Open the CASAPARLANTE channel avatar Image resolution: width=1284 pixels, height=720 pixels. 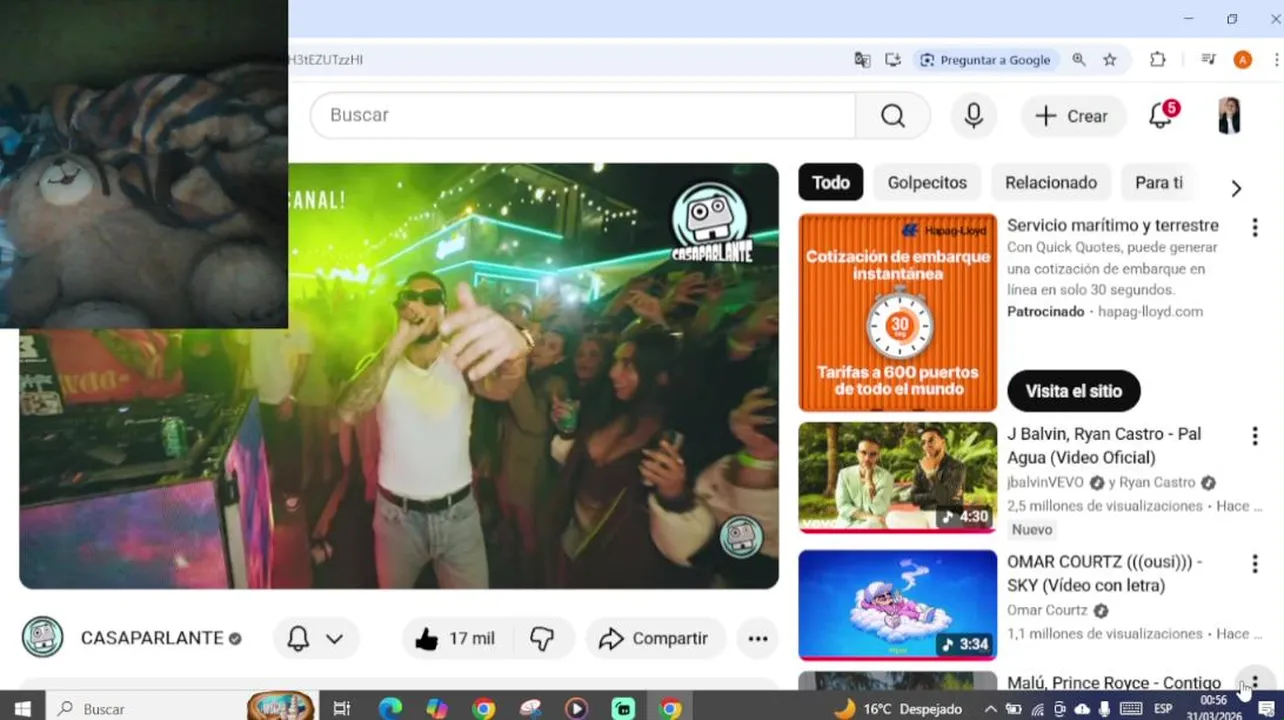click(x=43, y=638)
